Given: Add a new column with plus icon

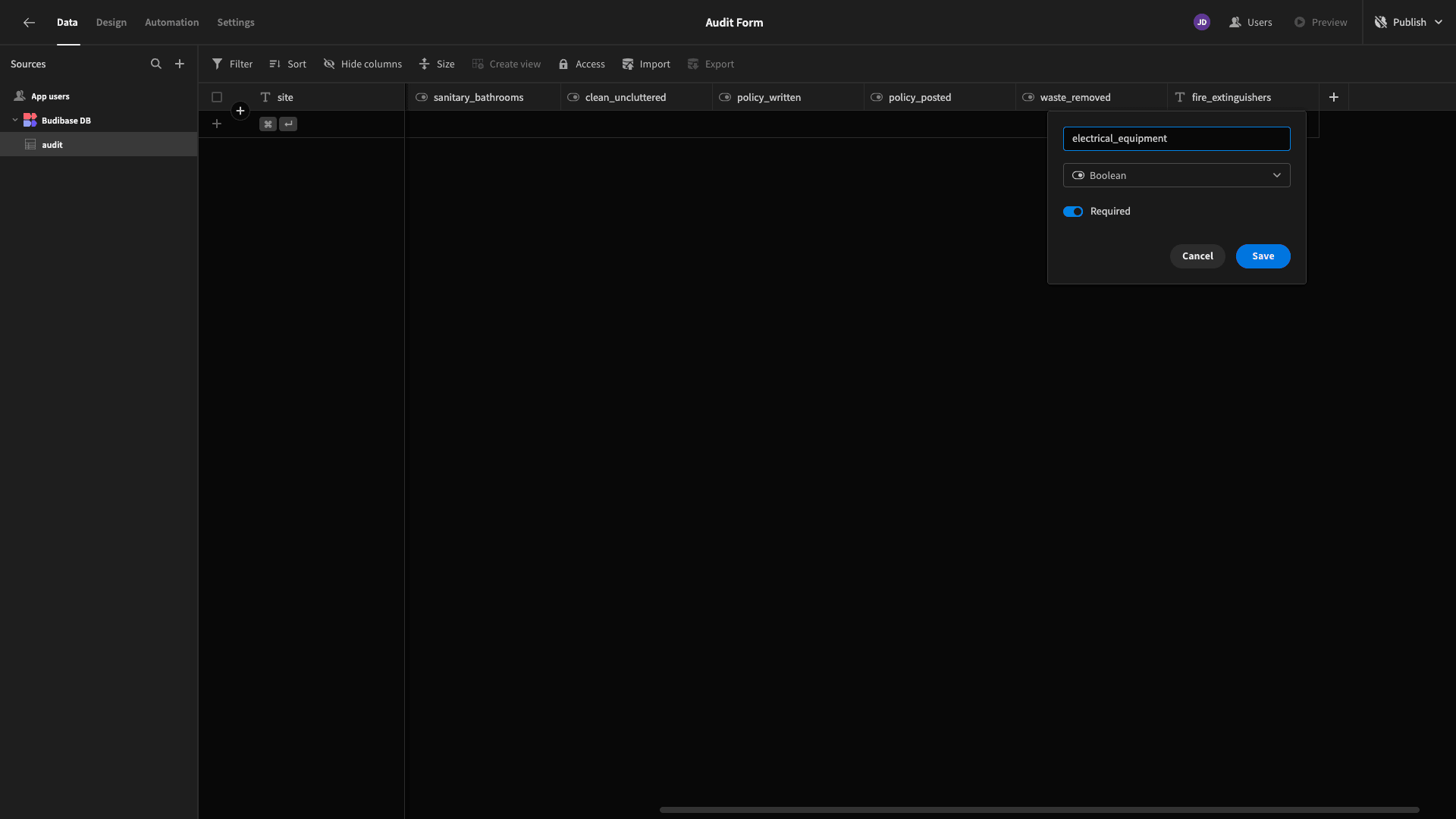Looking at the screenshot, I should pos(1334,97).
